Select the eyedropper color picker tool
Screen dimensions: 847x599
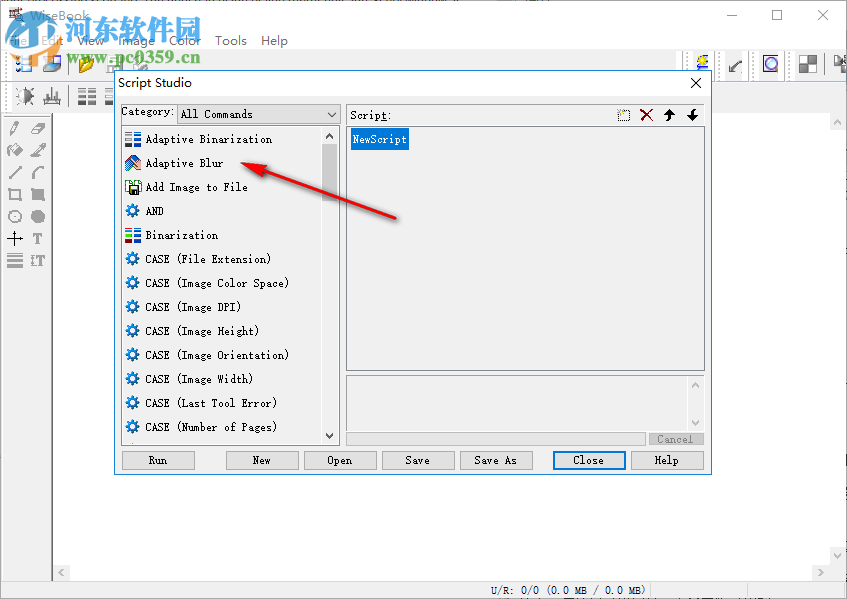38,150
